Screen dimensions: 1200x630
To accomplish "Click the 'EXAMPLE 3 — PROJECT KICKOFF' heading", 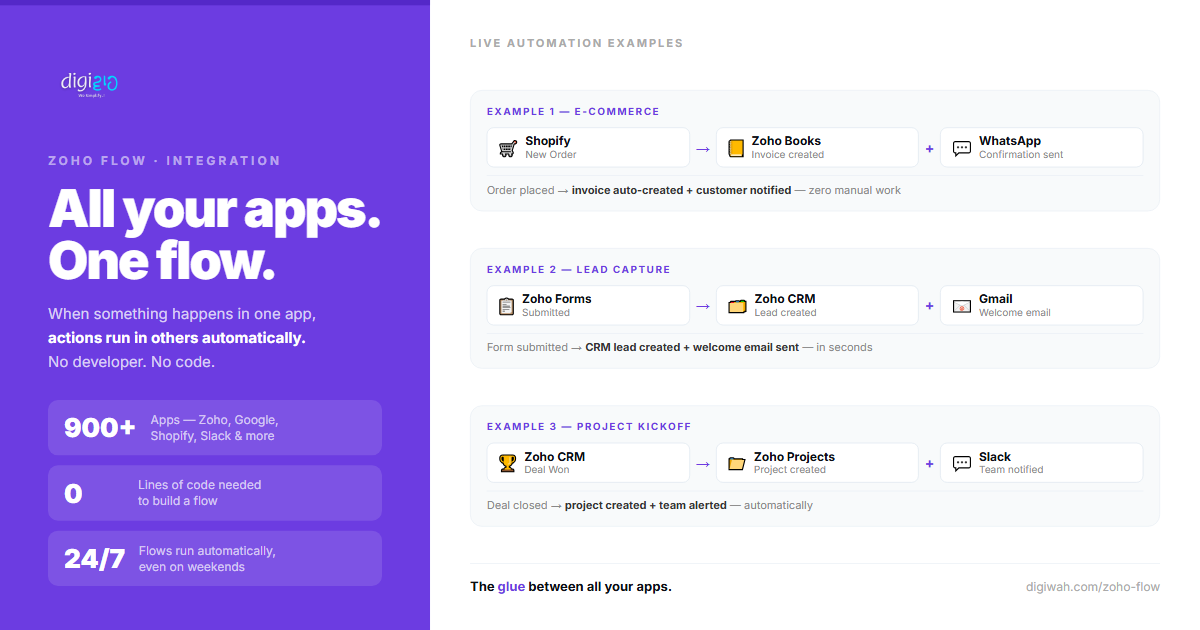I will click(589, 427).
